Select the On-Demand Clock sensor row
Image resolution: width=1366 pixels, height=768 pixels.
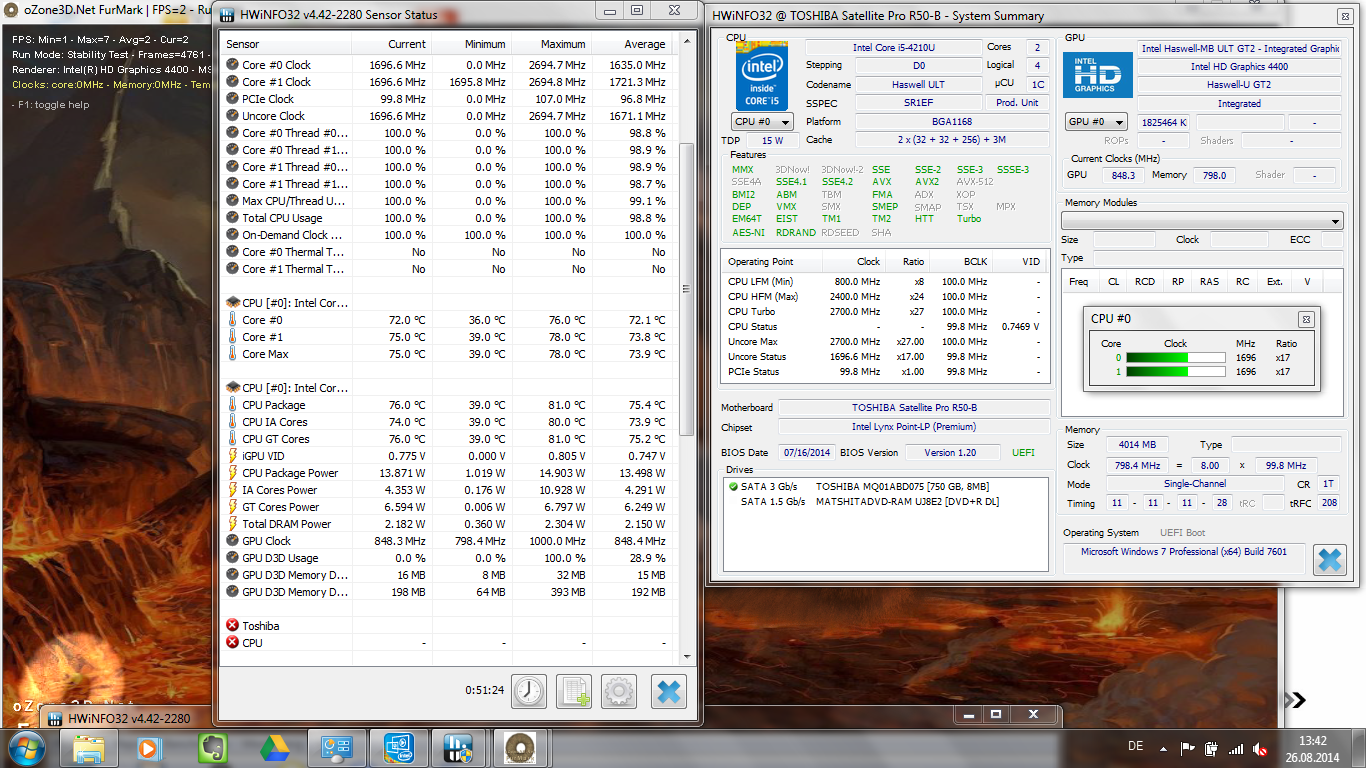[447, 235]
